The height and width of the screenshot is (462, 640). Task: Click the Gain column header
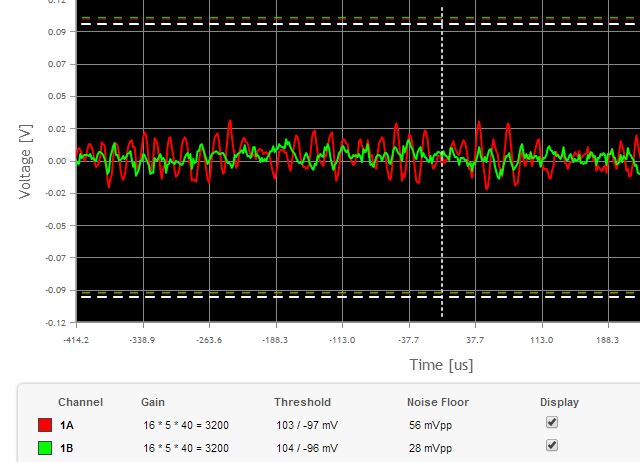(154, 402)
